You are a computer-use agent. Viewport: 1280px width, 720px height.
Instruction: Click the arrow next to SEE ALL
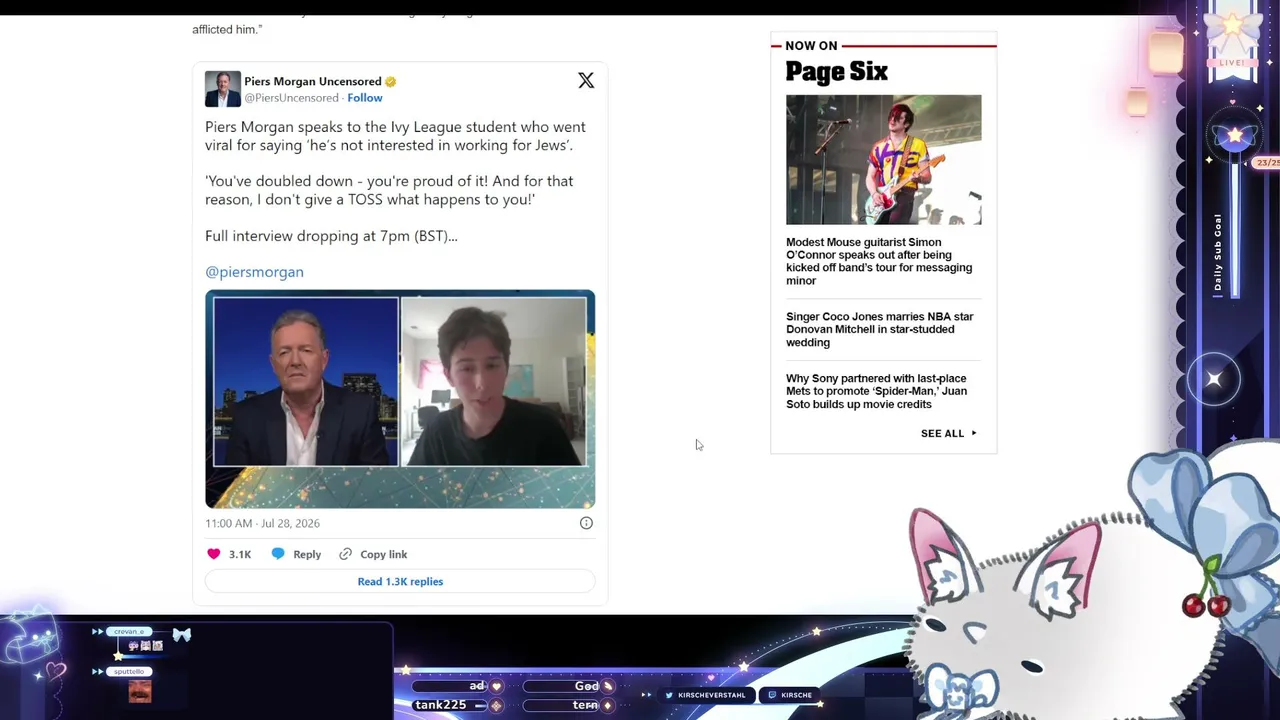(x=974, y=433)
